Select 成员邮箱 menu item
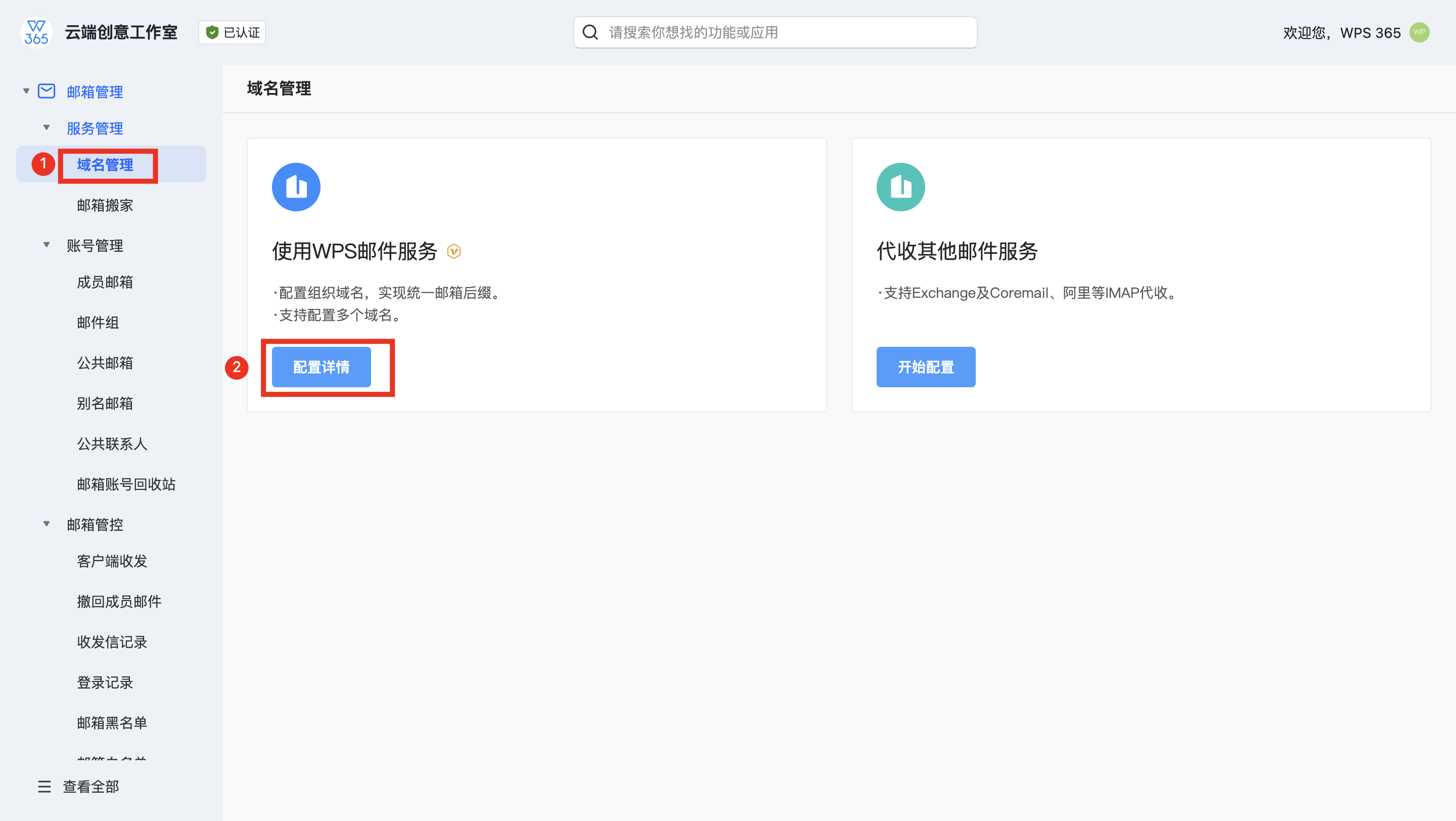Image resolution: width=1456 pixels, height=821 pixels. pyautogui.click(x=105, y=282)
